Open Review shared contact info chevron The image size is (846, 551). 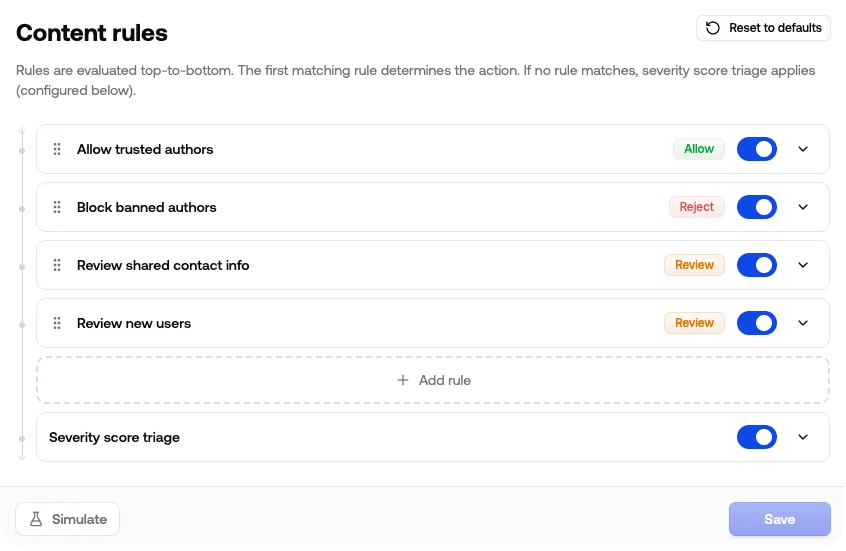[x=803, y=265]
